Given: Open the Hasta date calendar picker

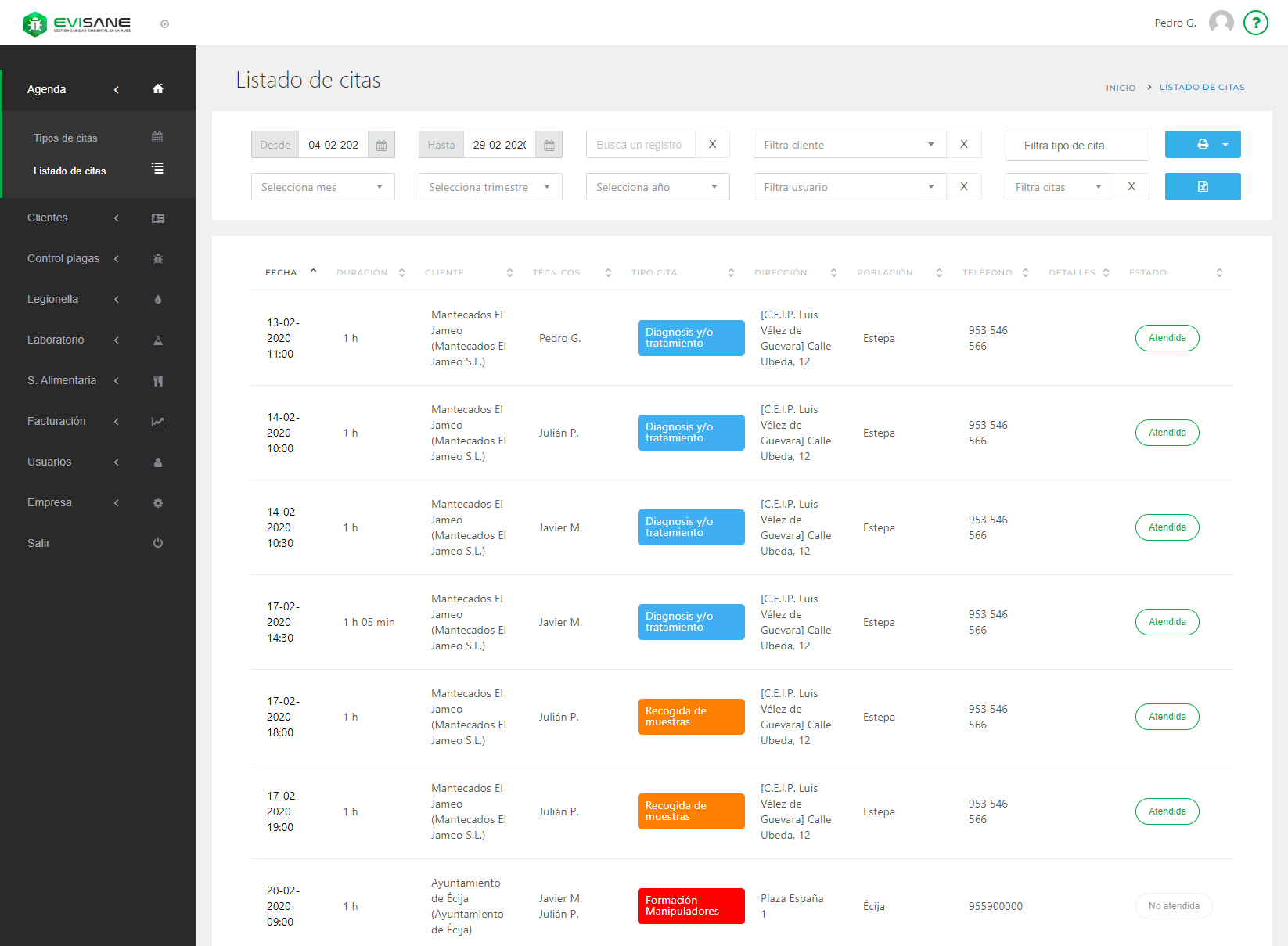Looking at the screenshot, I should click(549, 145).
